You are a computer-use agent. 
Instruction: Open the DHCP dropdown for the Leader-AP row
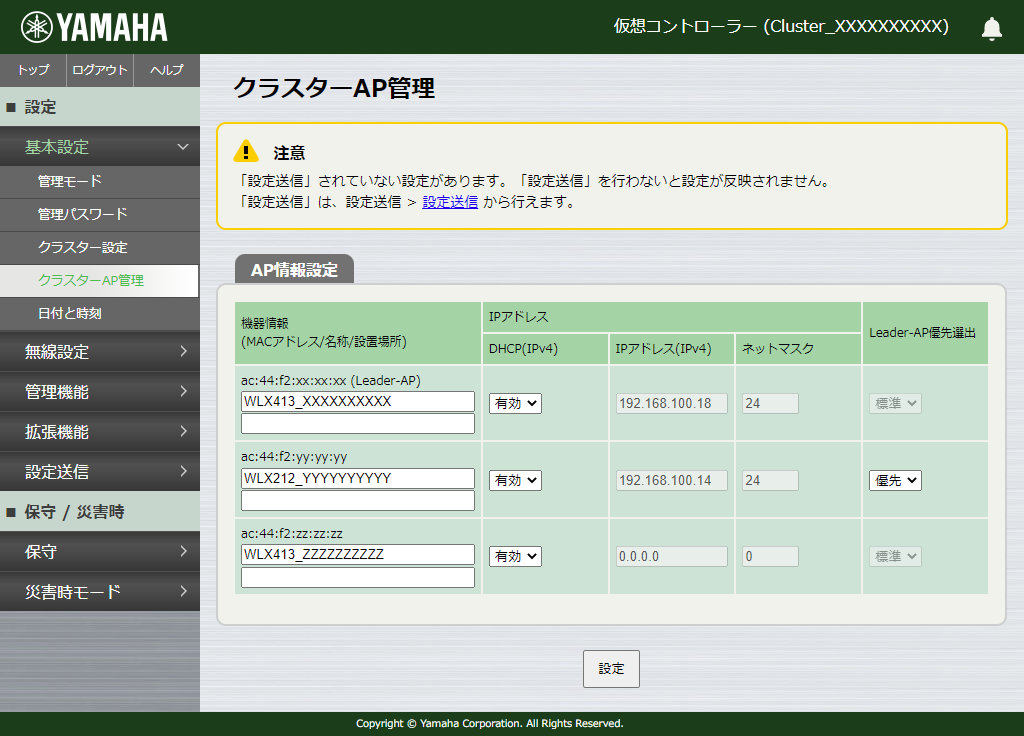[514, 402]
